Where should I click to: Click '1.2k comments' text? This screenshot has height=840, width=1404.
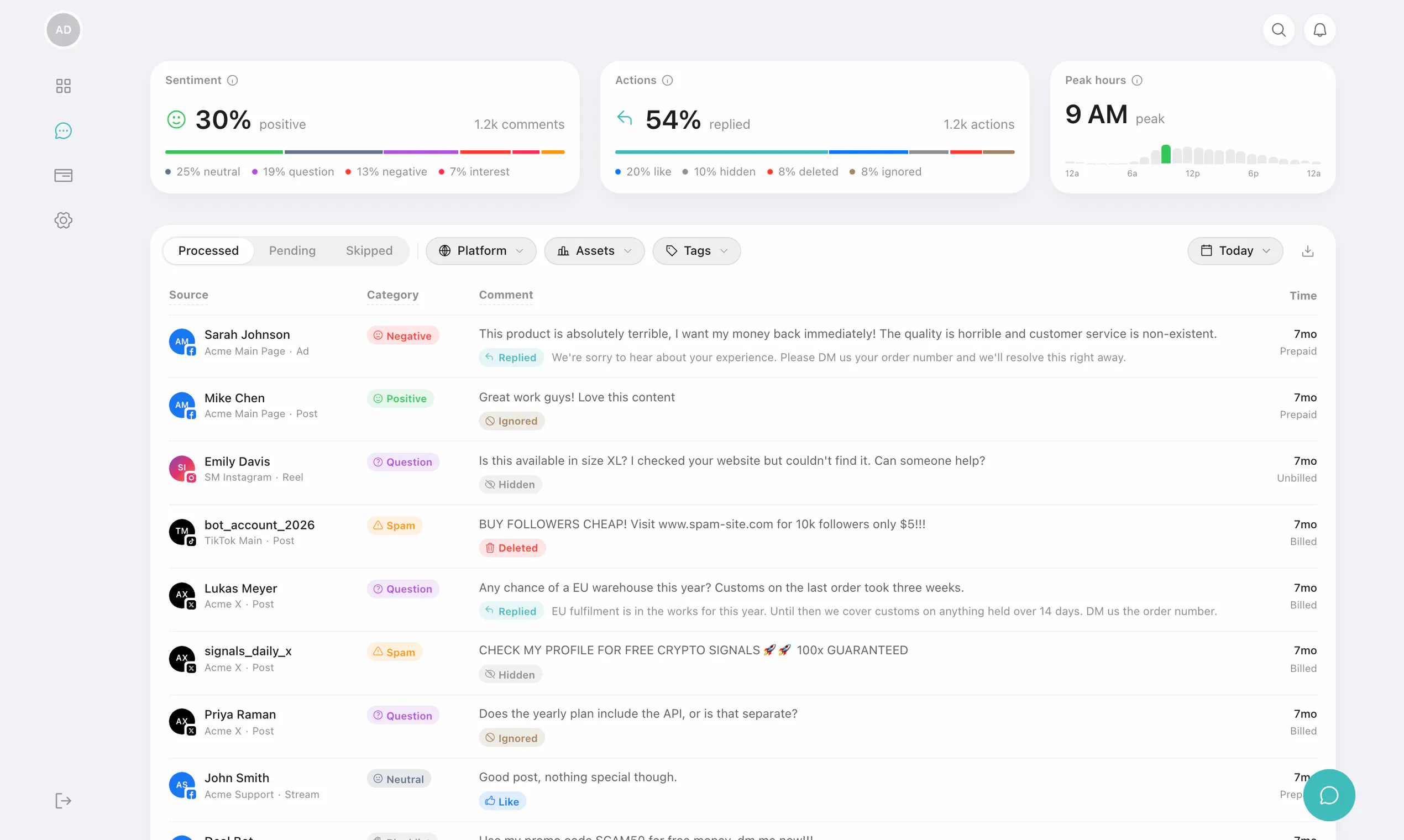pyautogui.click(x=519, y=124)
